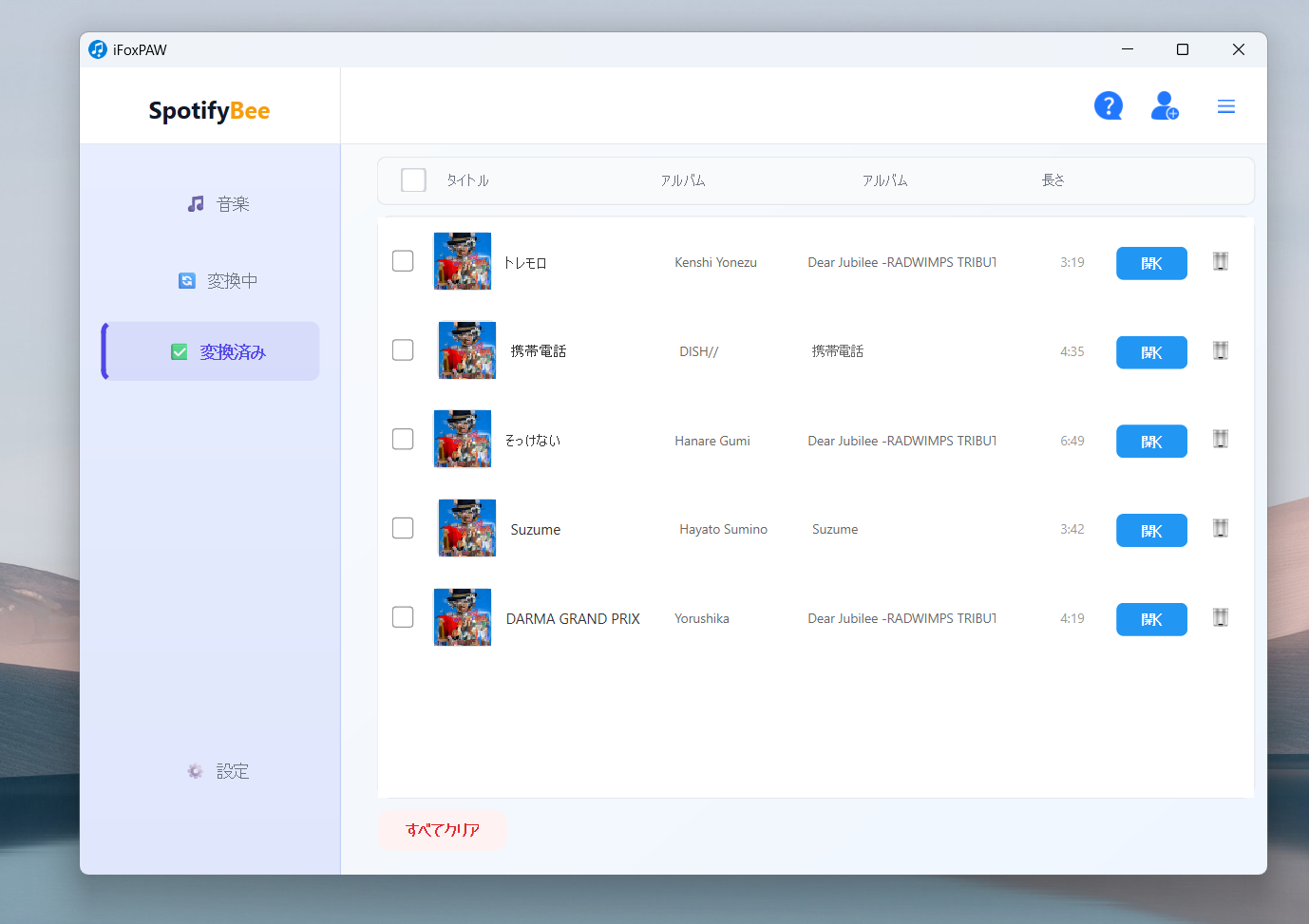
Task: Click すべてクリア to clear all
Action: pos(443,830)
